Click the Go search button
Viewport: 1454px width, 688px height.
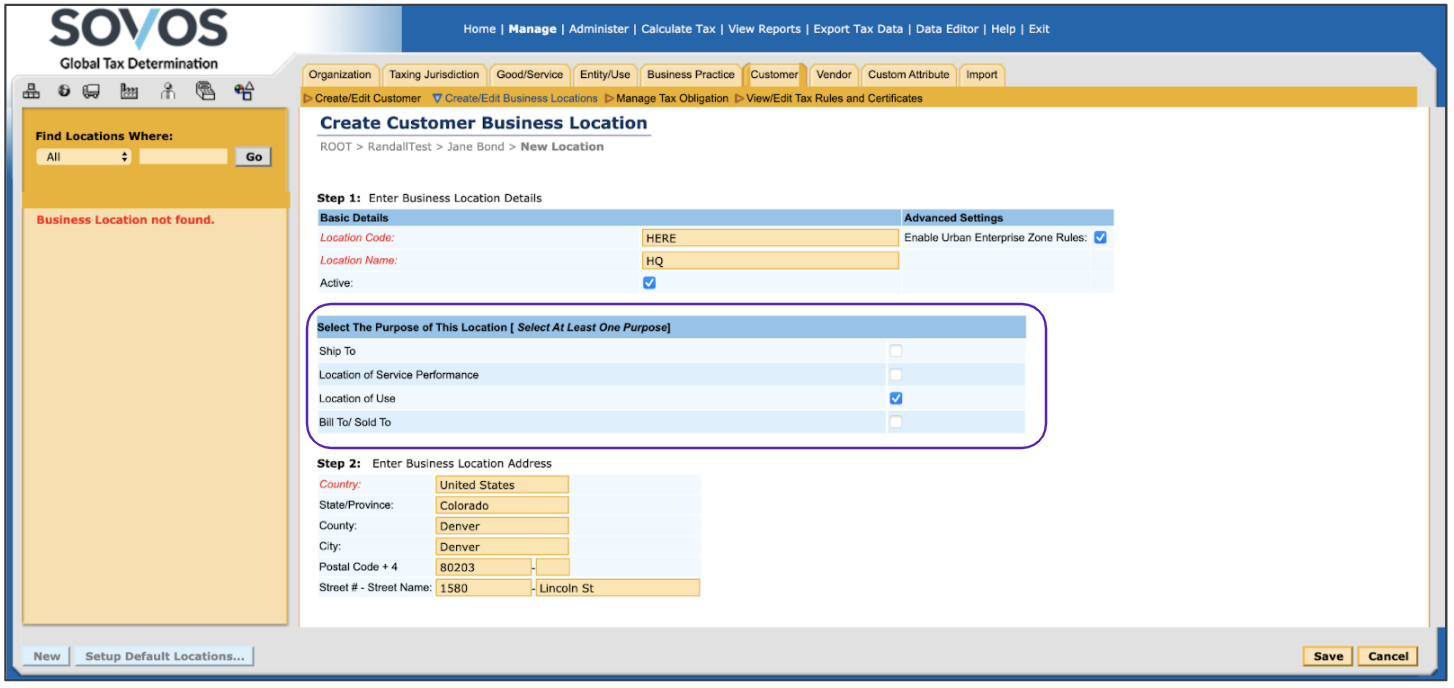coord(253,157)
